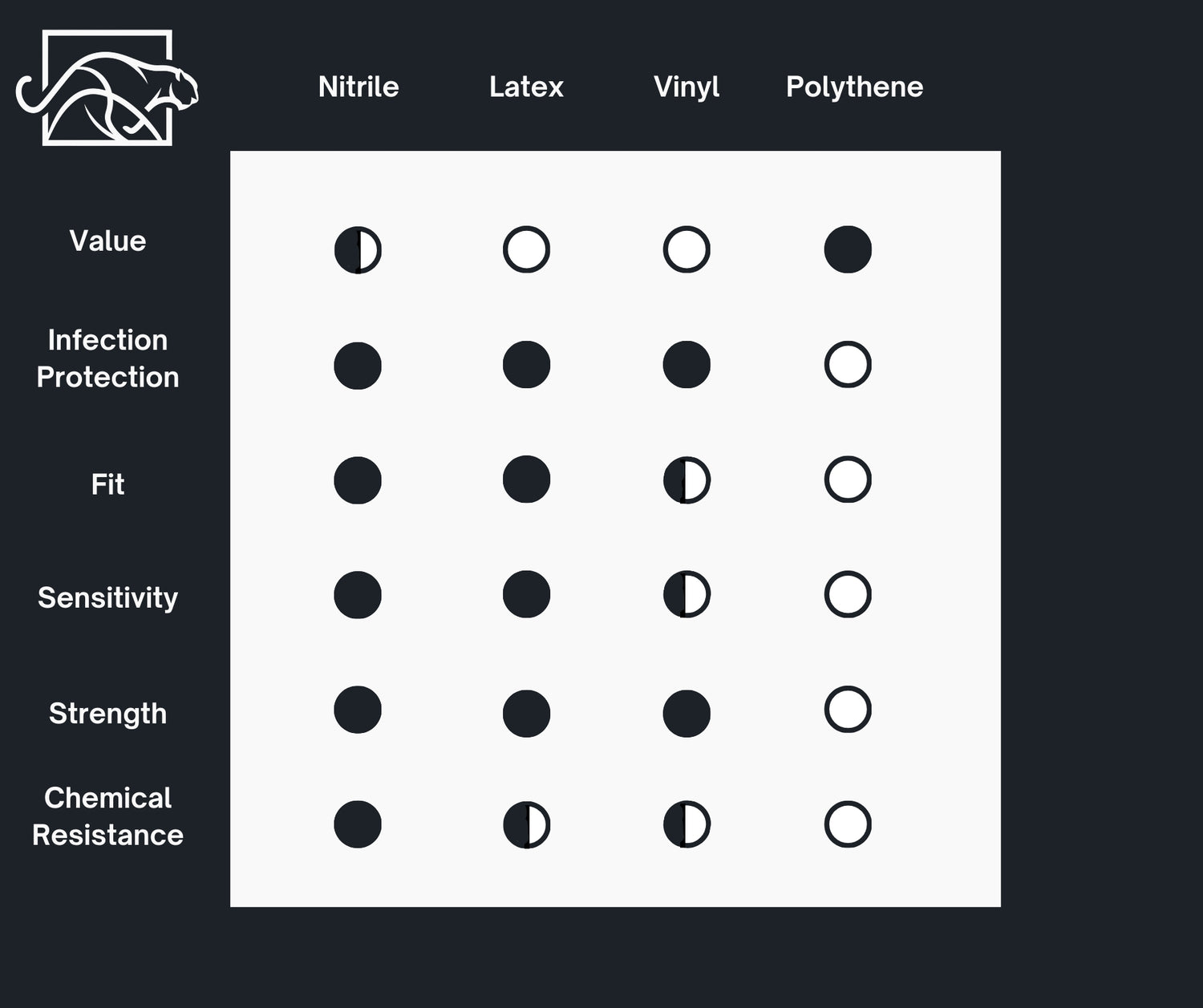This screenshot has width=1203, height=1008.
Task: Click the panther logo icon
Action: (x=107, y=88)
